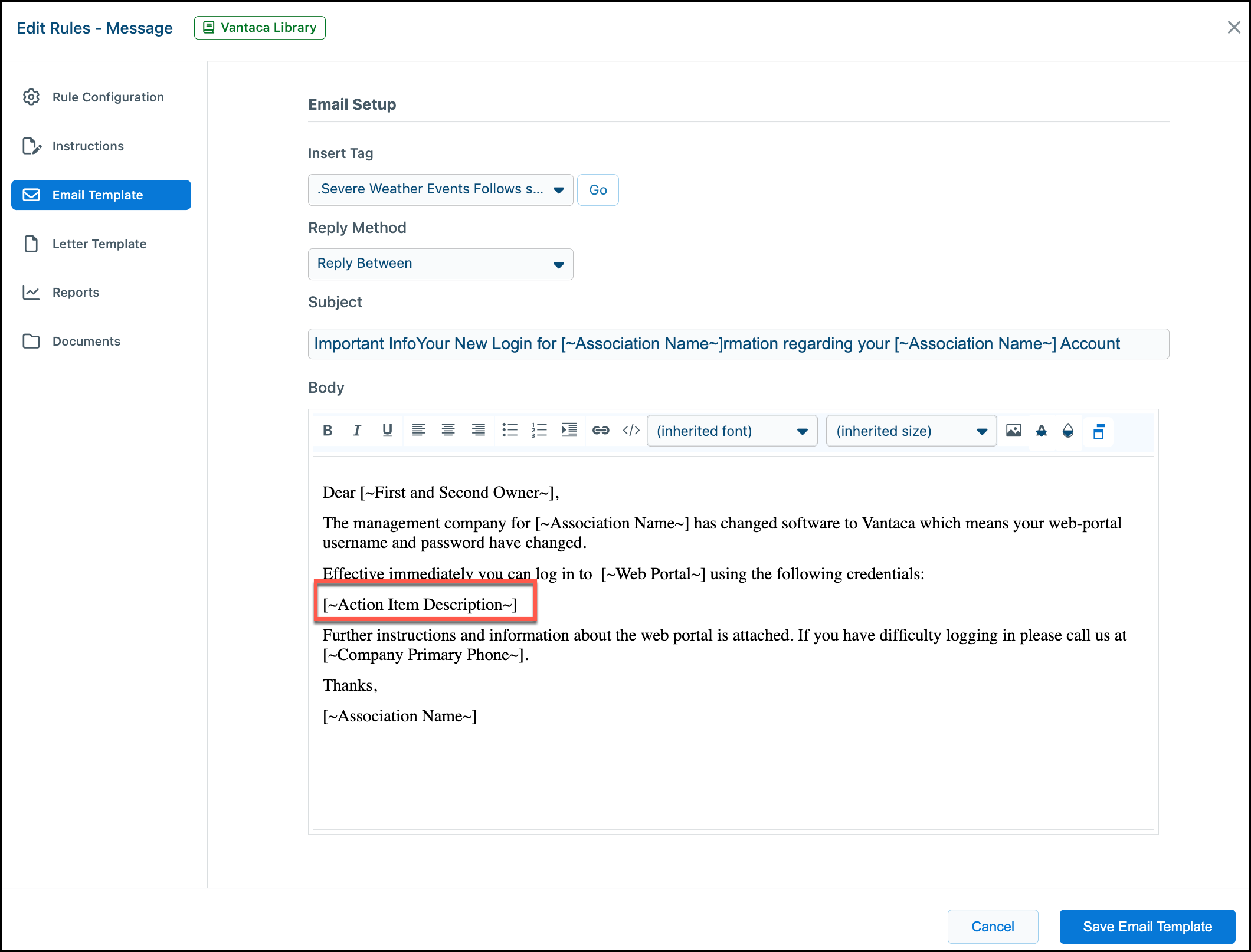
Task: Save the Email Template
Action: [x=1147, y=927]
